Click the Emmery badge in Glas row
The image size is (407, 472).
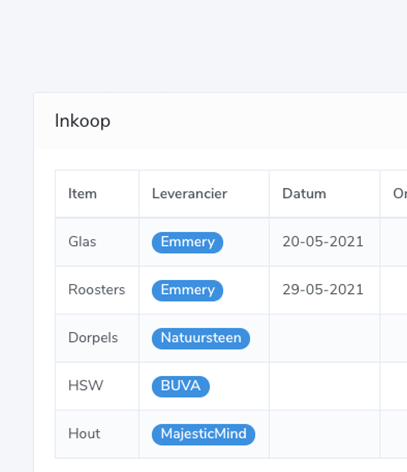(187, 242)
